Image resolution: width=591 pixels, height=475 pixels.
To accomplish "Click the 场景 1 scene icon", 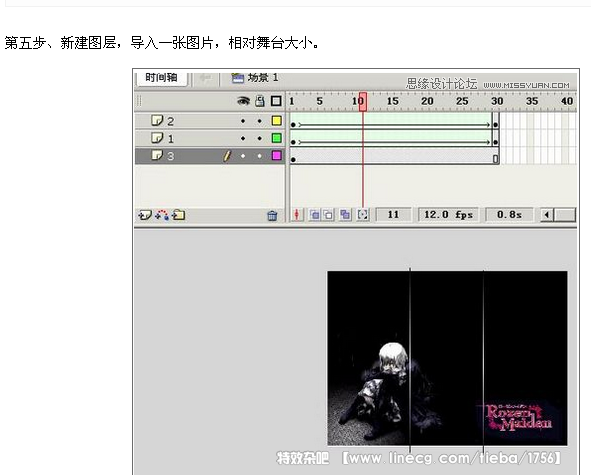I will (238, 78).
